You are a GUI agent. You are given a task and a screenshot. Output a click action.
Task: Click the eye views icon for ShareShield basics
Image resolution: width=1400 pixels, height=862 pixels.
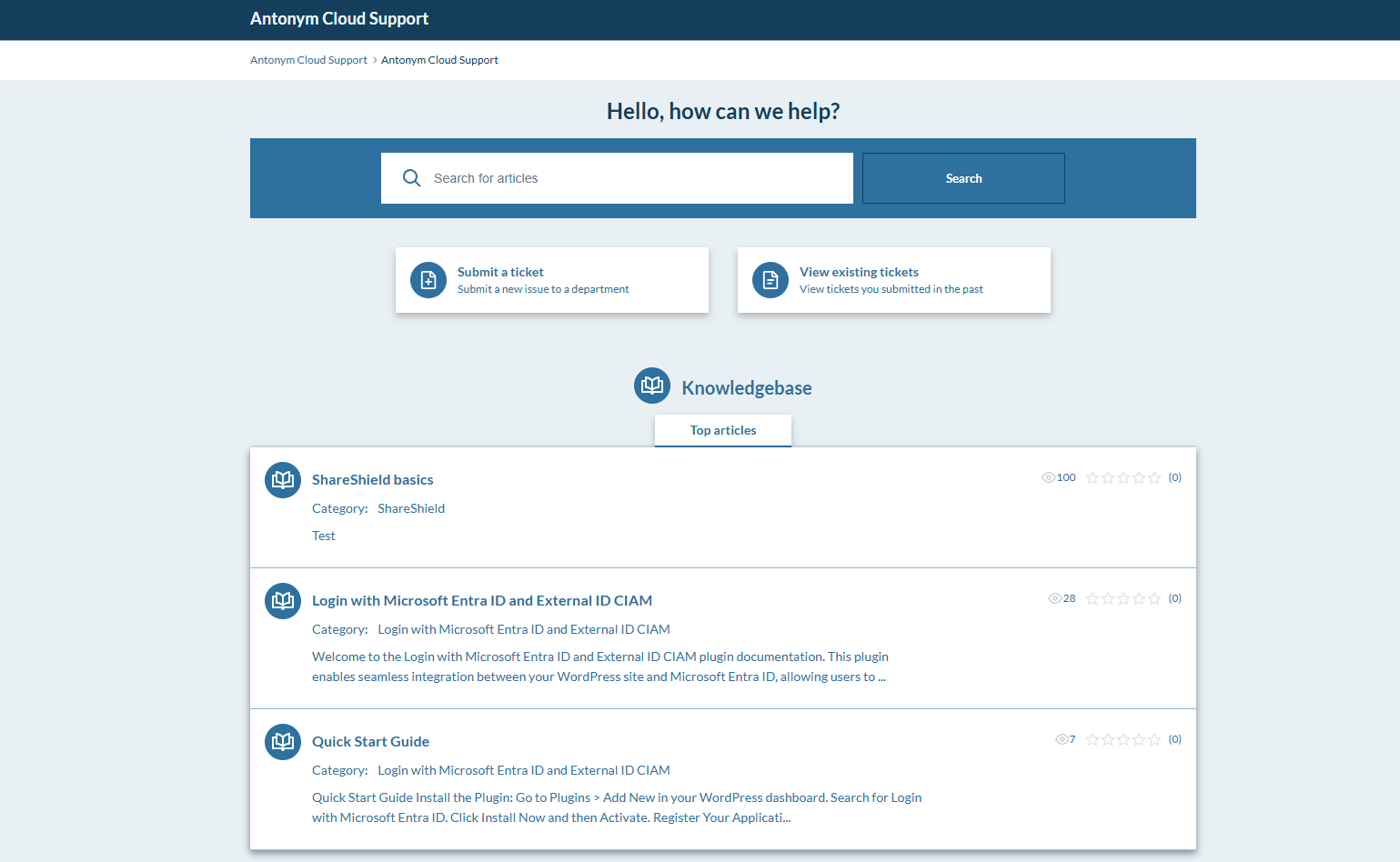1048,477
